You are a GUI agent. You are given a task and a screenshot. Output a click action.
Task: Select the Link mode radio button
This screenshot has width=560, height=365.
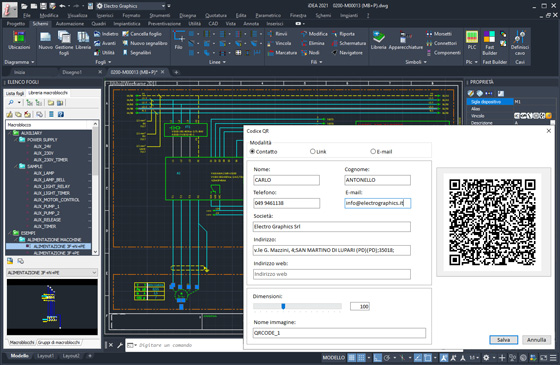312,151
